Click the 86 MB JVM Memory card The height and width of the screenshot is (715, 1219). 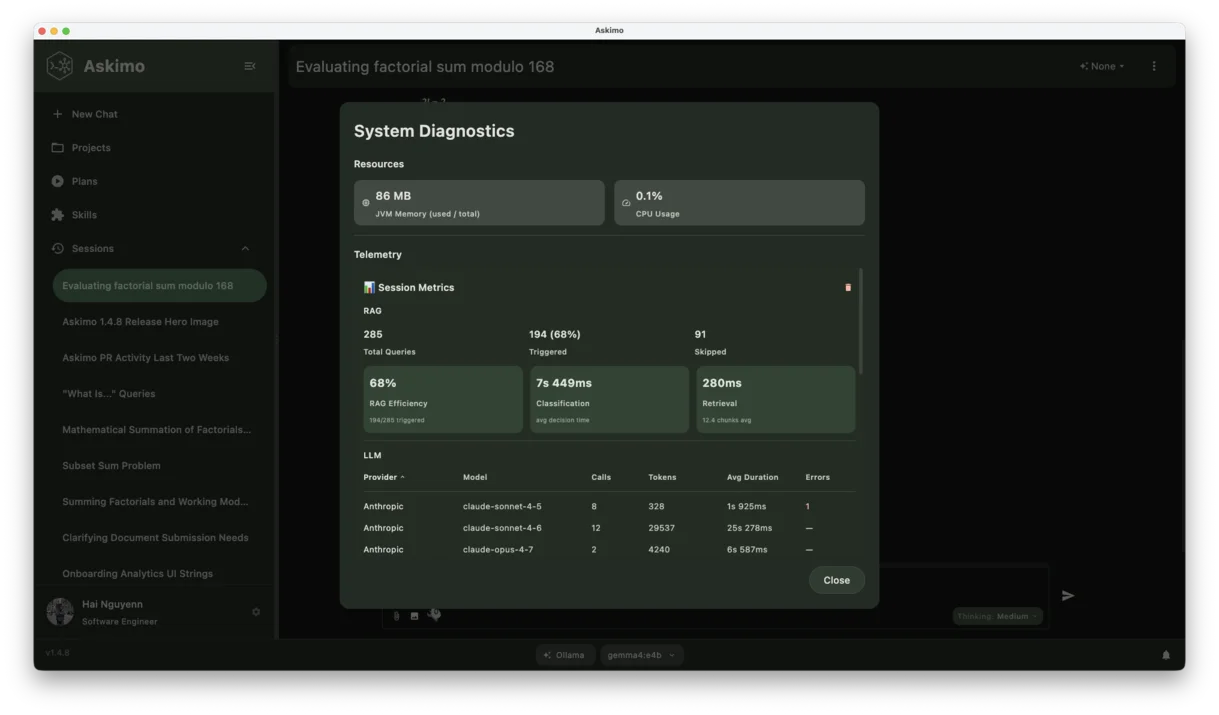click(x=479, y=203)
